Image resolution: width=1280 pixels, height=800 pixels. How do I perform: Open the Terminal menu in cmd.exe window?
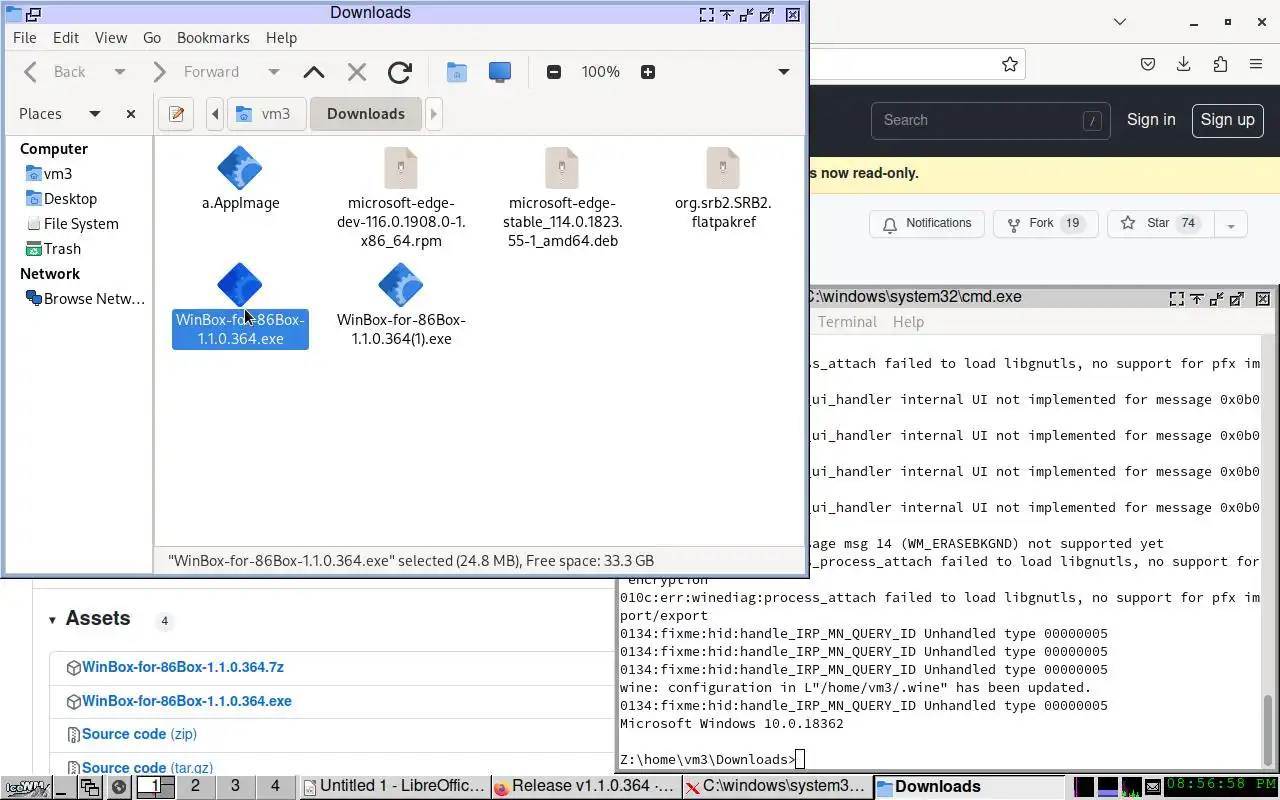[x=847, y=322]
